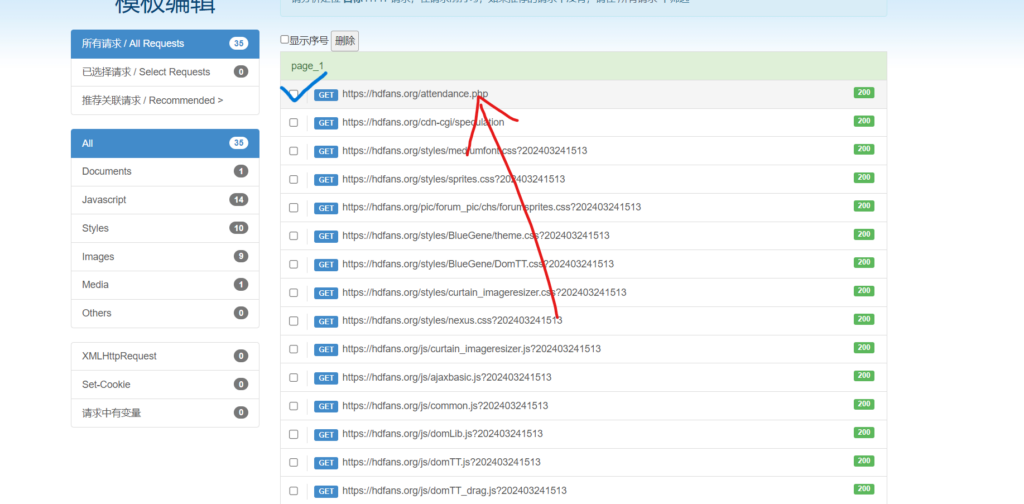Viewport: 1024px width, 504px height.
Task: Select checkbox for cdn-cgi/speculation request
Action: (x=294, y=123)
